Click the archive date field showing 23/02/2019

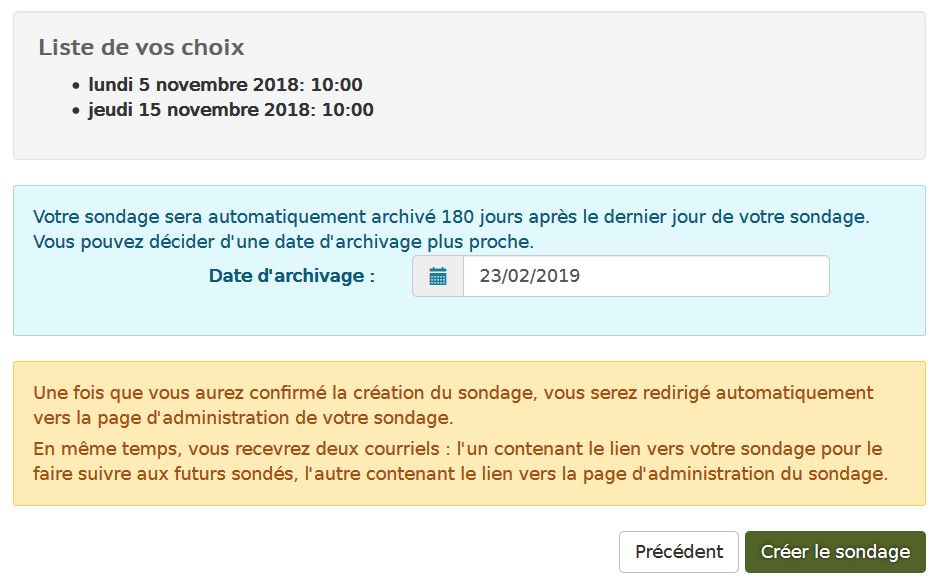[646, 276]
